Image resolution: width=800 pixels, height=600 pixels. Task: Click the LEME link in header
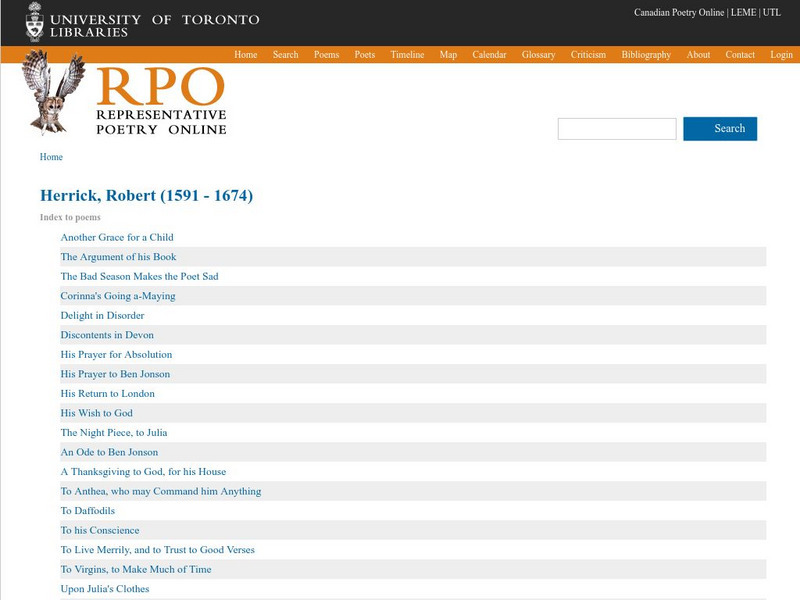(x=743, y=12)
